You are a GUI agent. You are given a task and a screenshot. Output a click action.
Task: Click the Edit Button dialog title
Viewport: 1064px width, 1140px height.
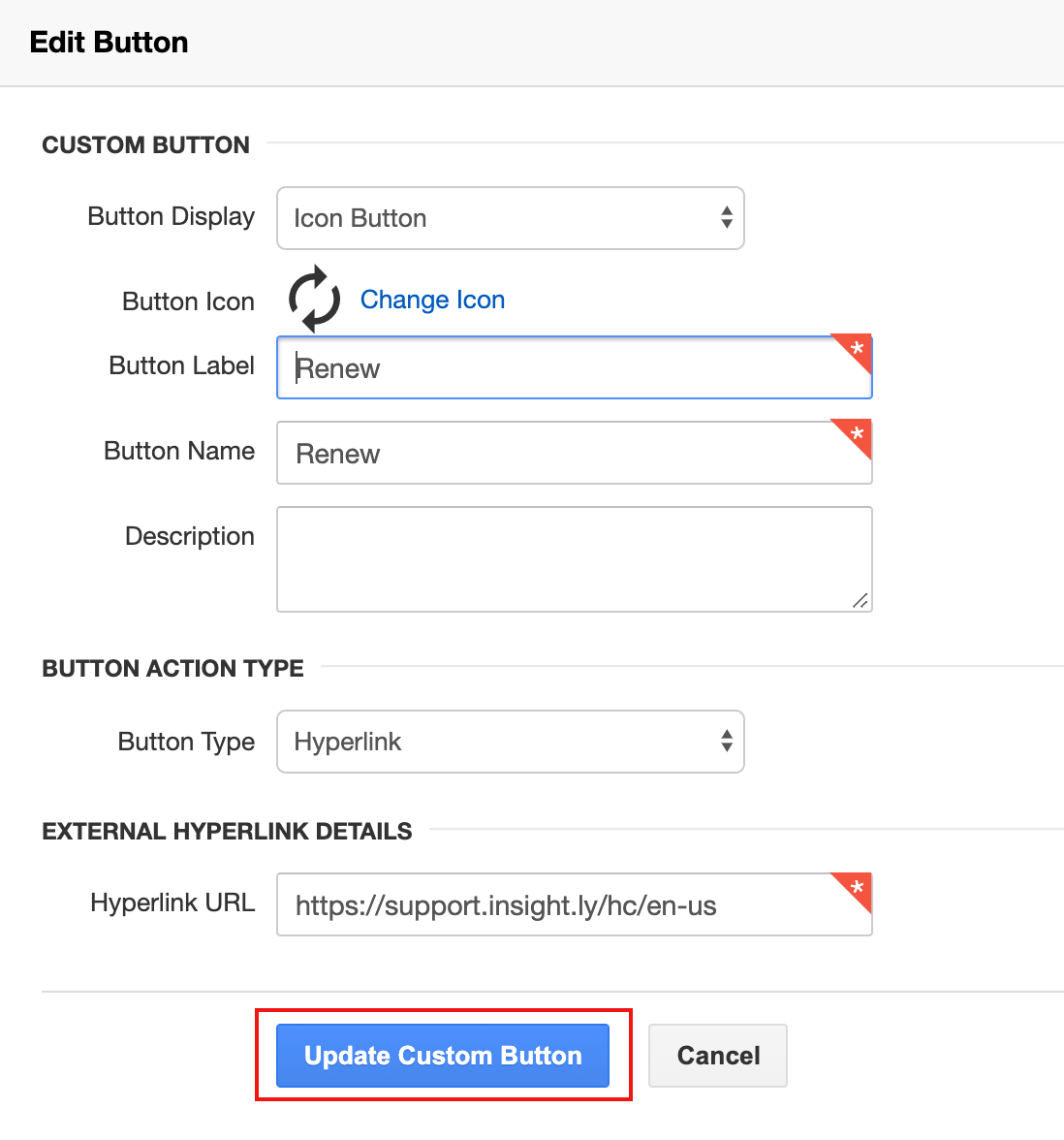point(109,43)
